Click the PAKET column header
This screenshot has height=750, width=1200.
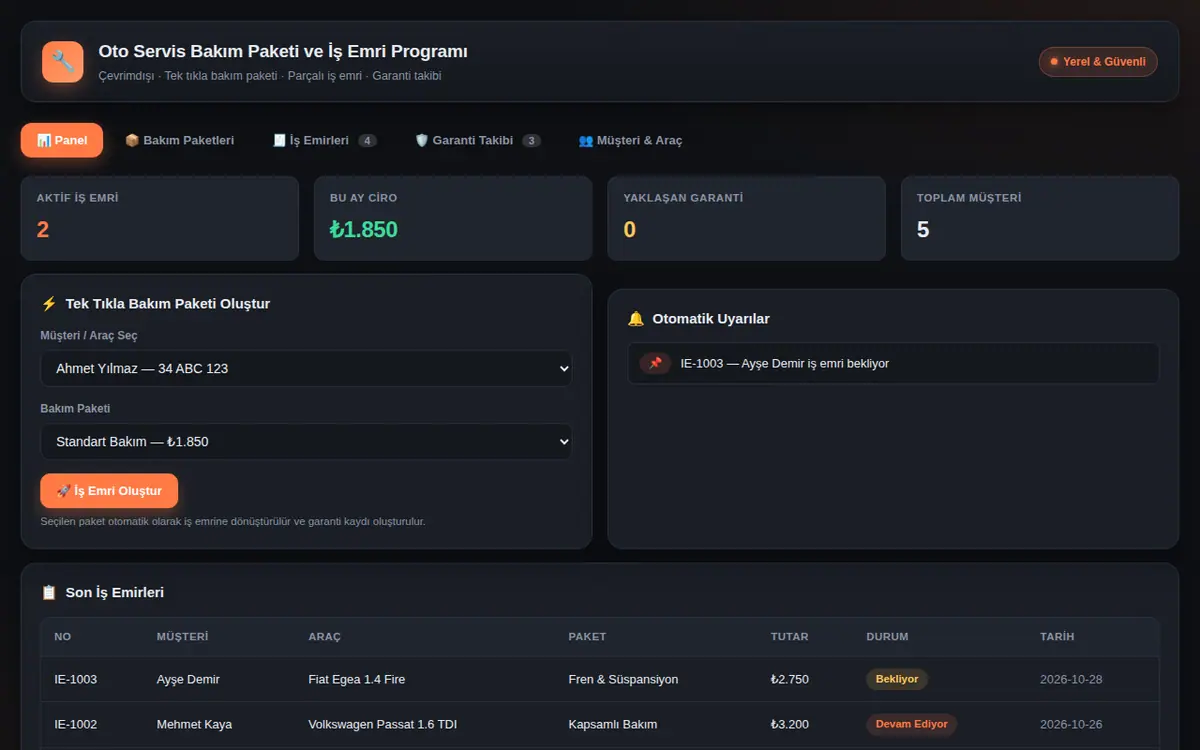click(x=587, y=637)
